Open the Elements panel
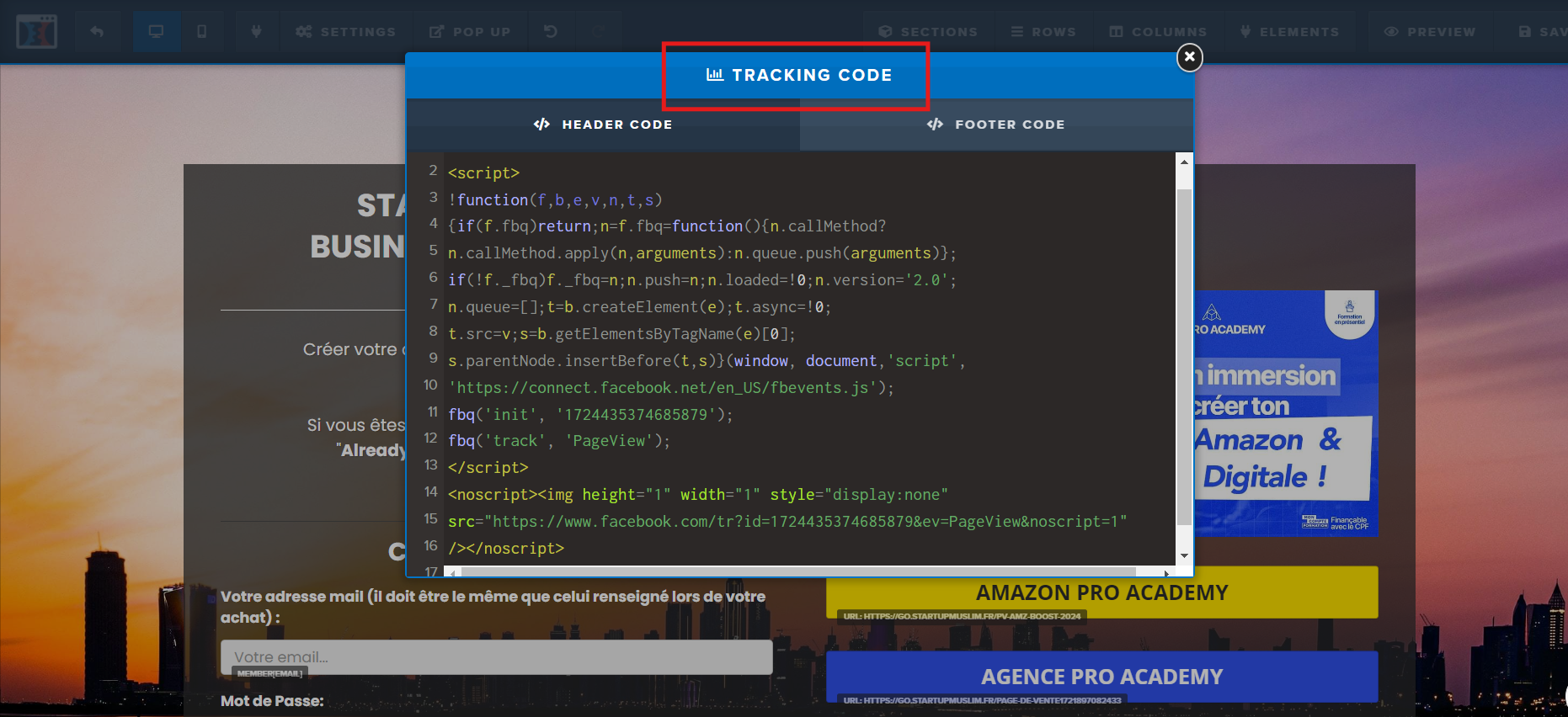Image resolution: width=1568 pixels, height=717 pixels. [x=1289, y=32]
